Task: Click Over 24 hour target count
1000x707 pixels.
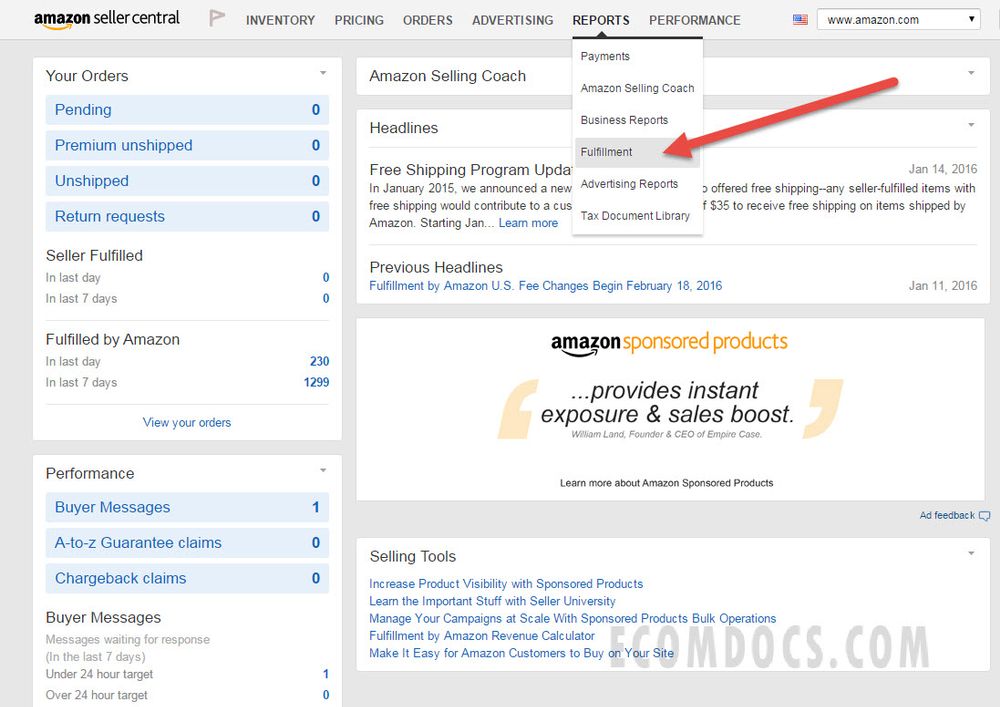Action: pos(326,695)
